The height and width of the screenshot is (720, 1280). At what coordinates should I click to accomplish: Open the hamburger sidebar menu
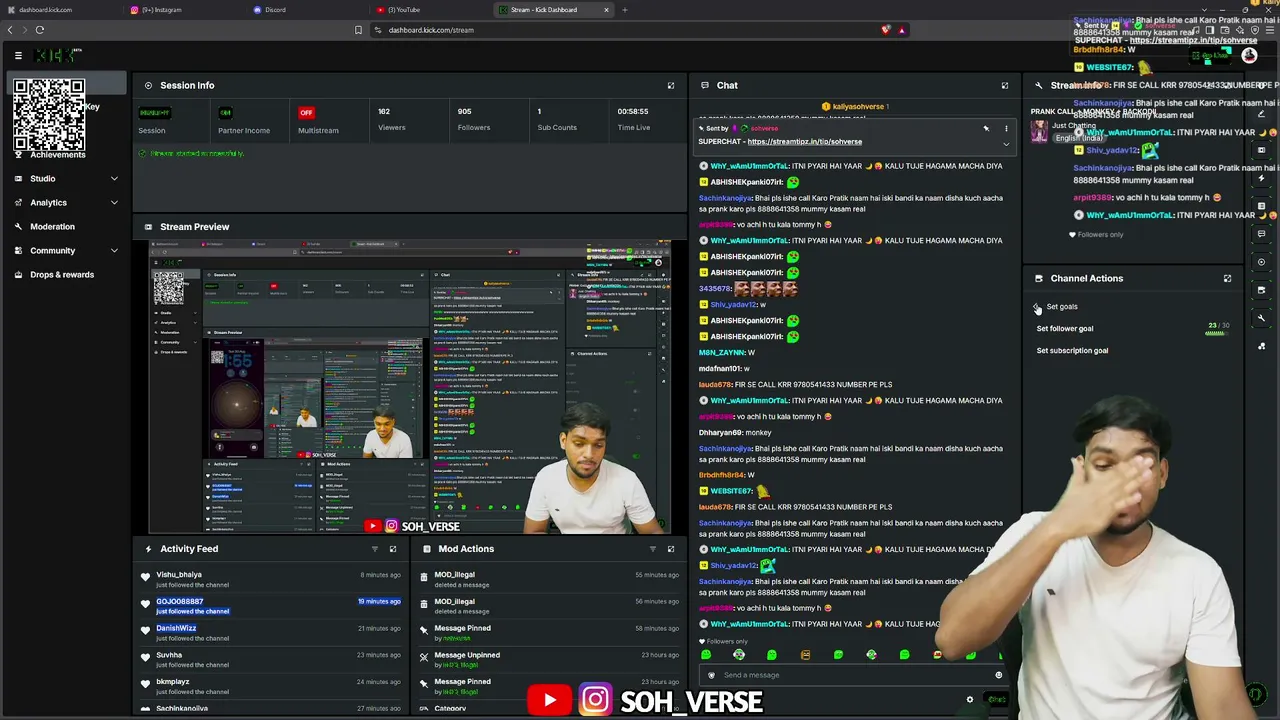point(18,56)
